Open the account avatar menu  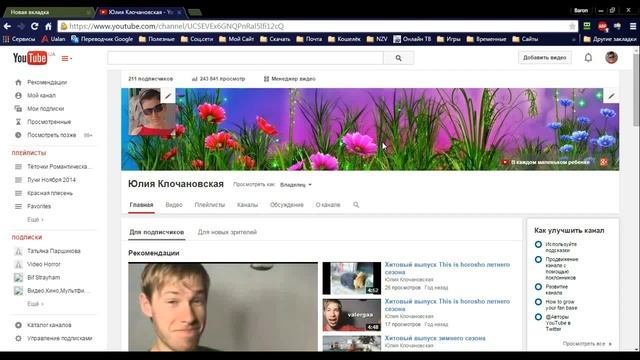pyautogui.click(x=611, y=58)
